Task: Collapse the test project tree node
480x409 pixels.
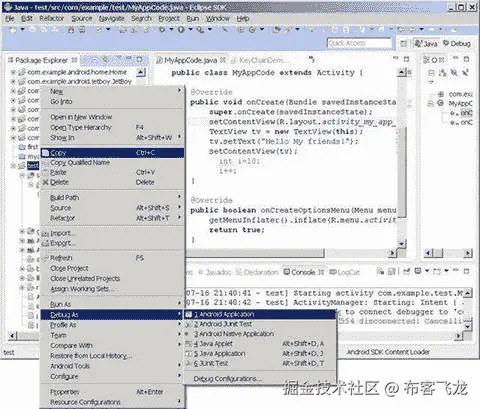Action: coord(13,166)
